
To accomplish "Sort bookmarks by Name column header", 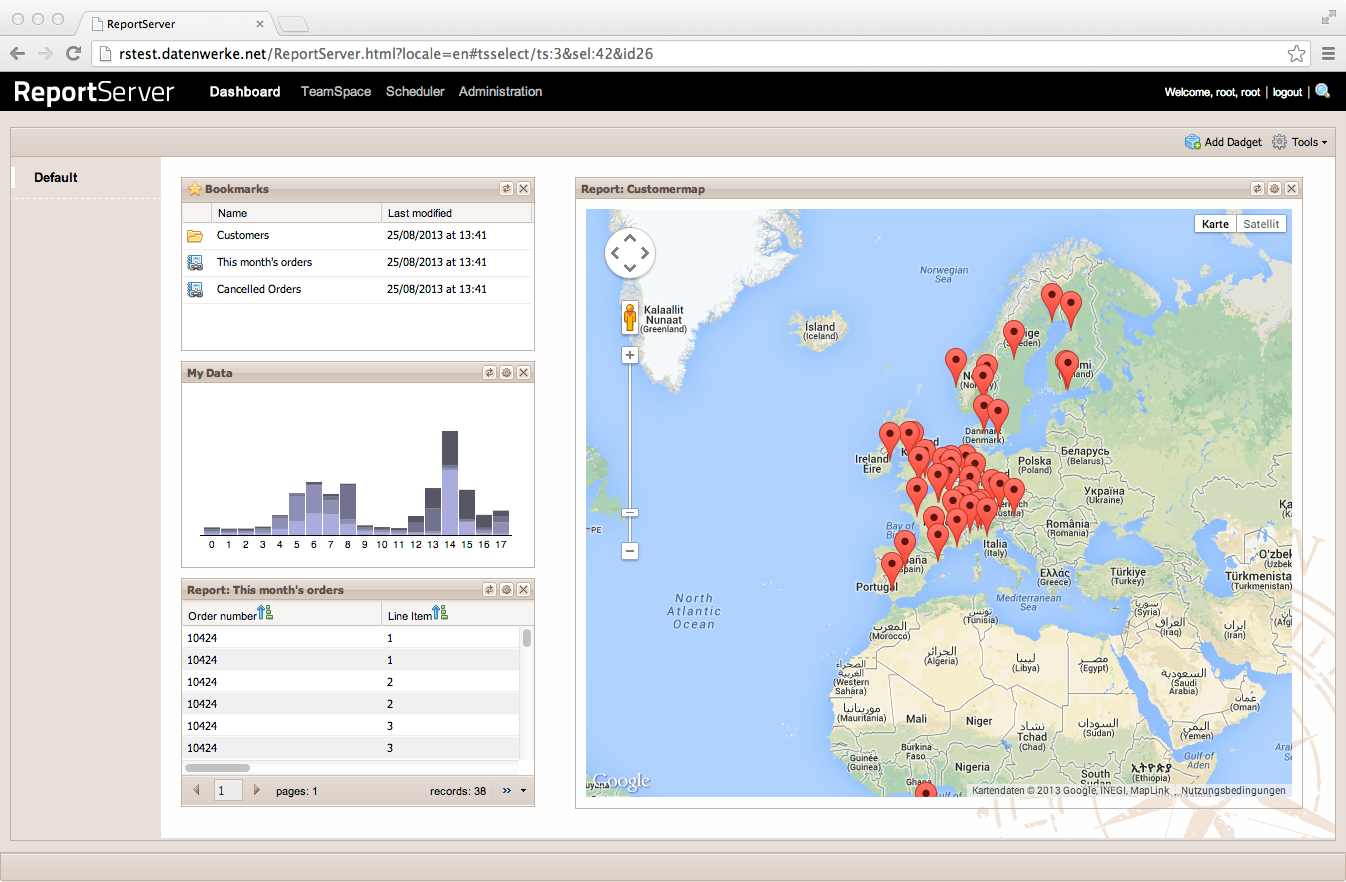I will click(296, 213).
